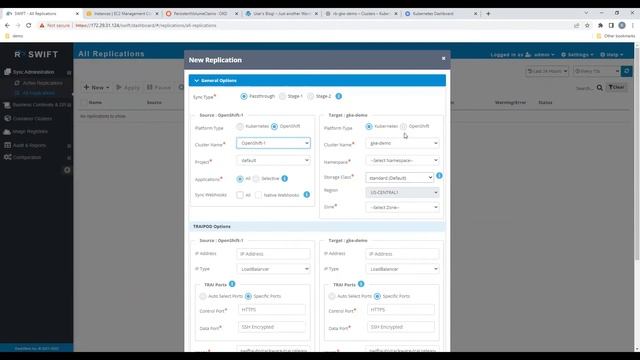The width and height of the screenshot is (640, 360).
Task: Click the search magnifier icon
Action: 600,88
